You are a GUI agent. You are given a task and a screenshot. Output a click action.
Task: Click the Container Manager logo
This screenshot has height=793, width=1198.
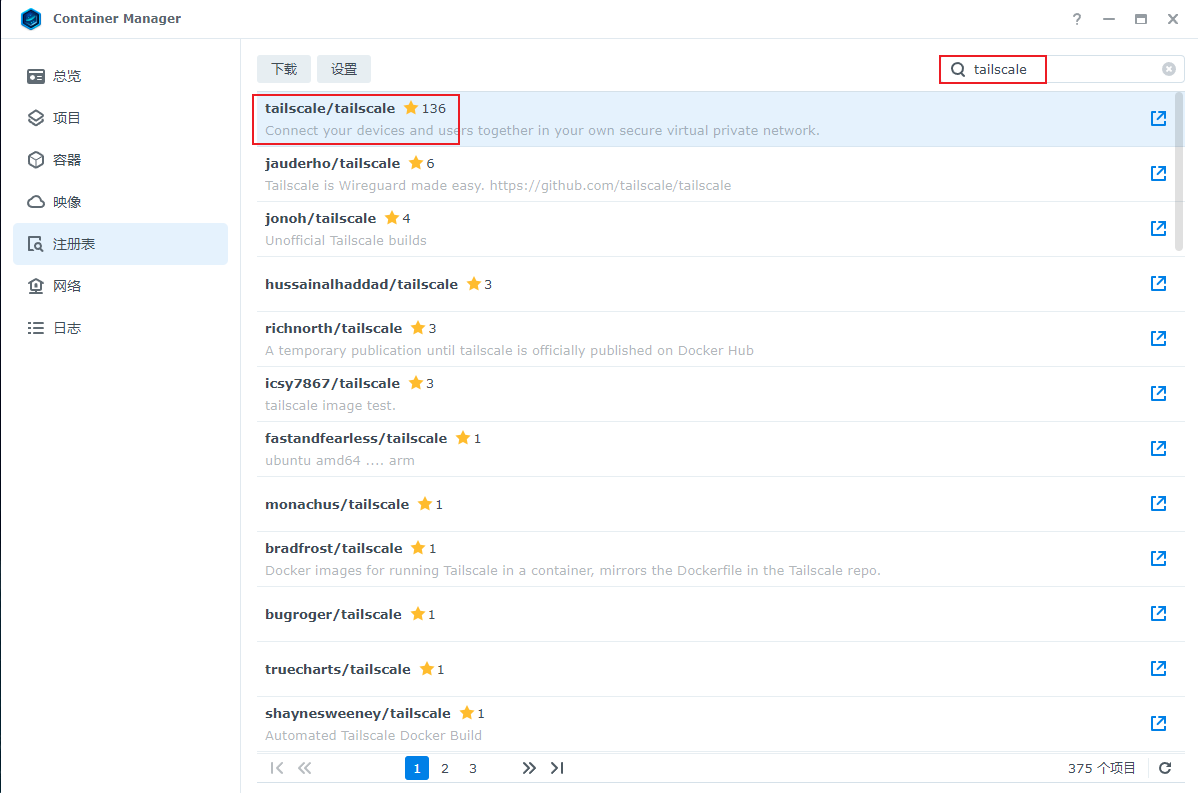(x=31, y=18)
